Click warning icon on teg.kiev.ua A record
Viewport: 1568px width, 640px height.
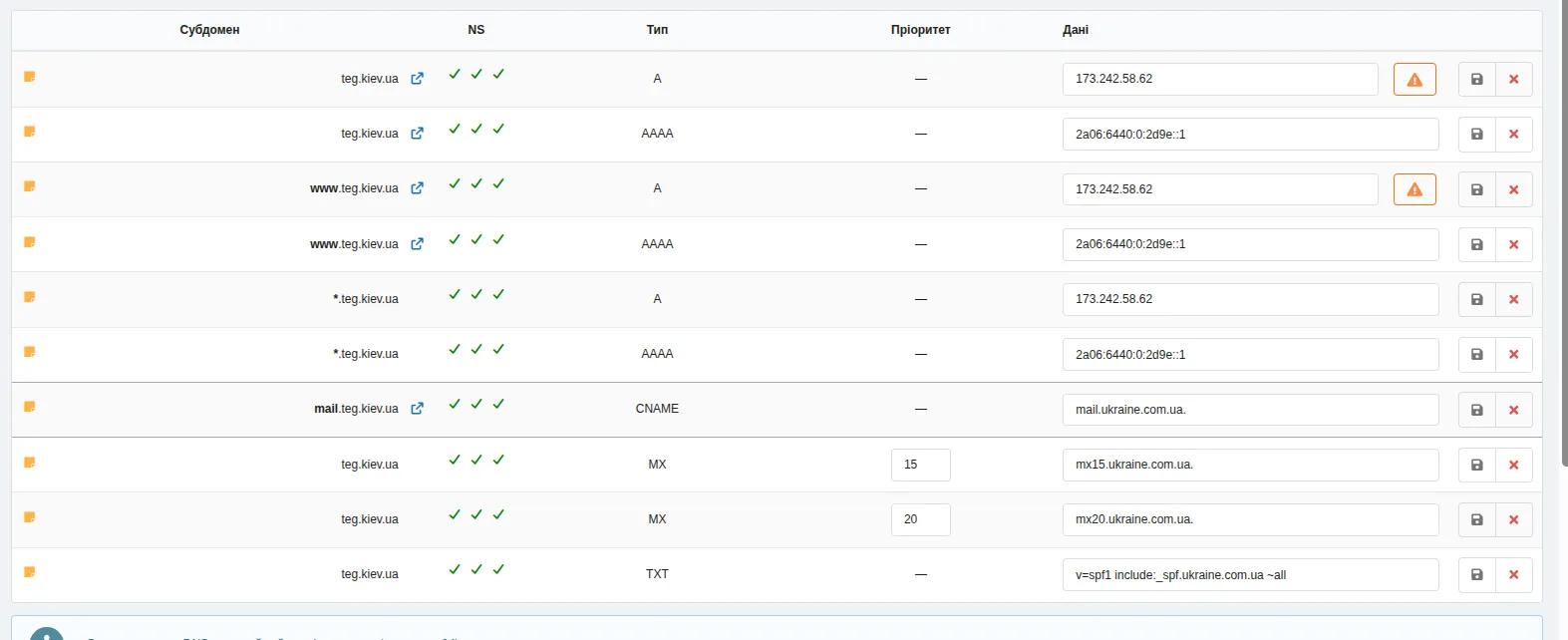click(x=1414, y=79)
